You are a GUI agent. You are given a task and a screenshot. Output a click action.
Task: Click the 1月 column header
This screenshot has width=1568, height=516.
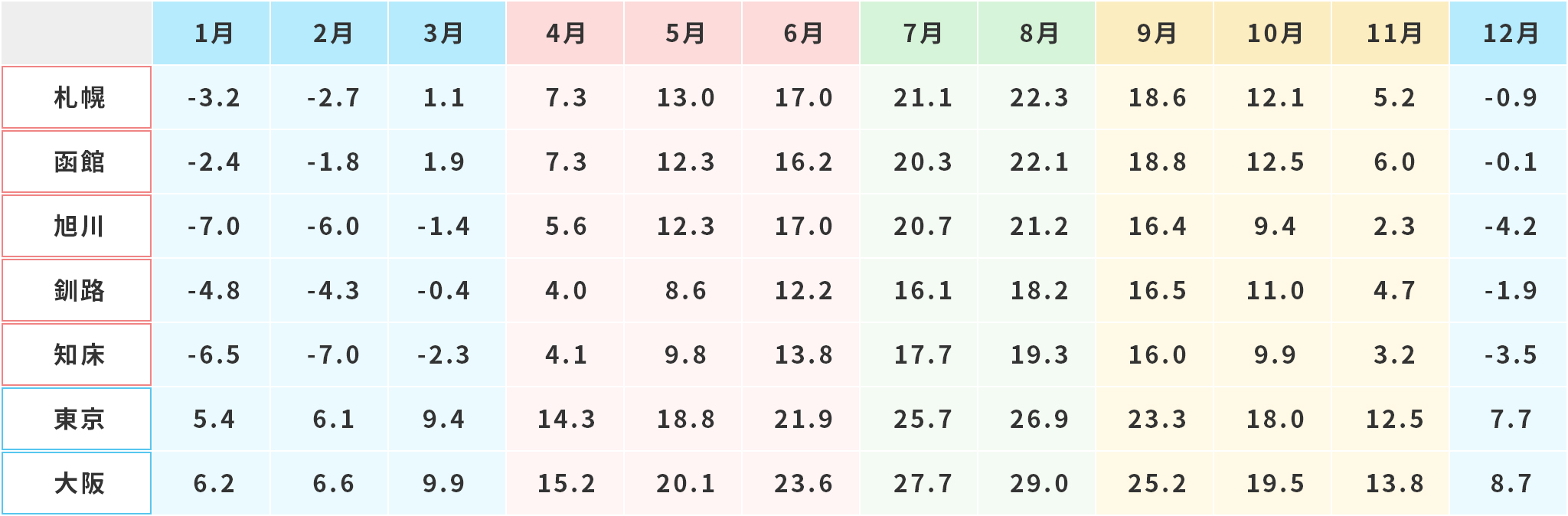pos(212,33)
